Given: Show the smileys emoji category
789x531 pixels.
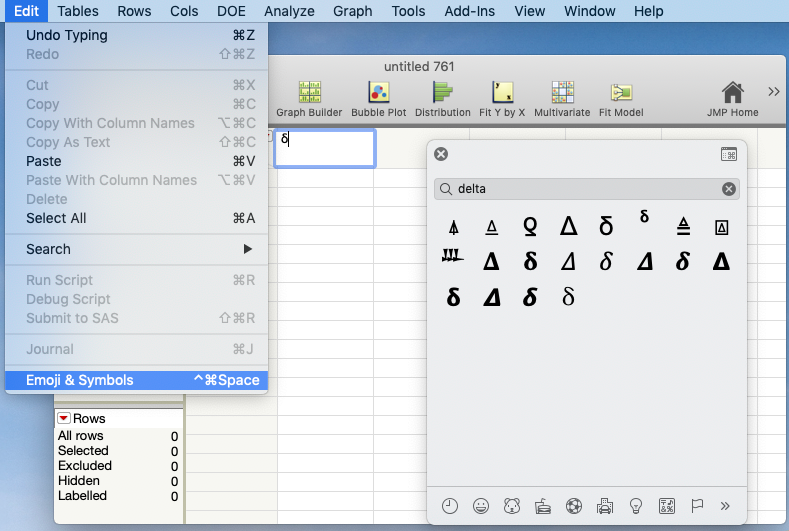Looking at the screenshot, I should pos(481,506).
